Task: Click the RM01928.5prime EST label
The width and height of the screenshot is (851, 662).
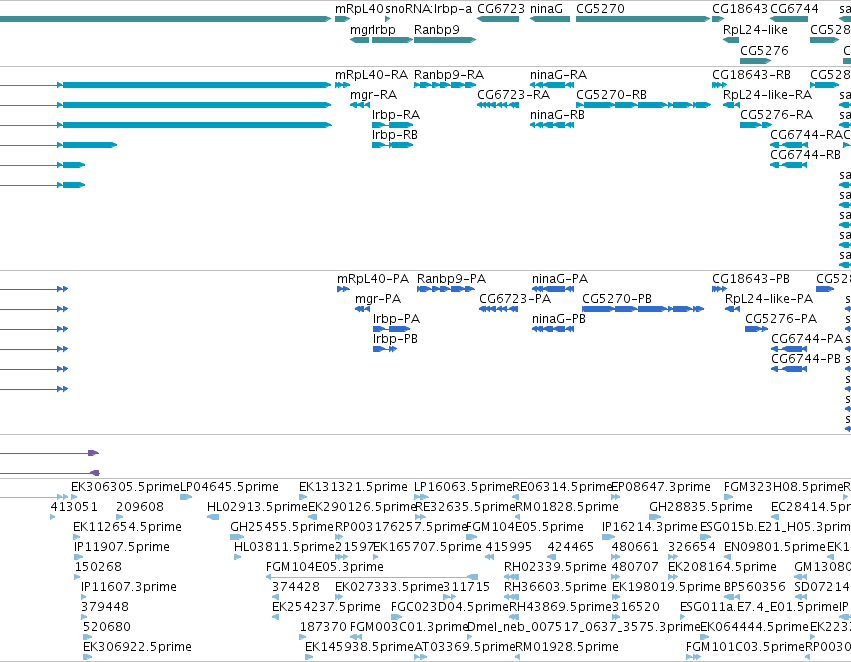Action: point(567,646)
